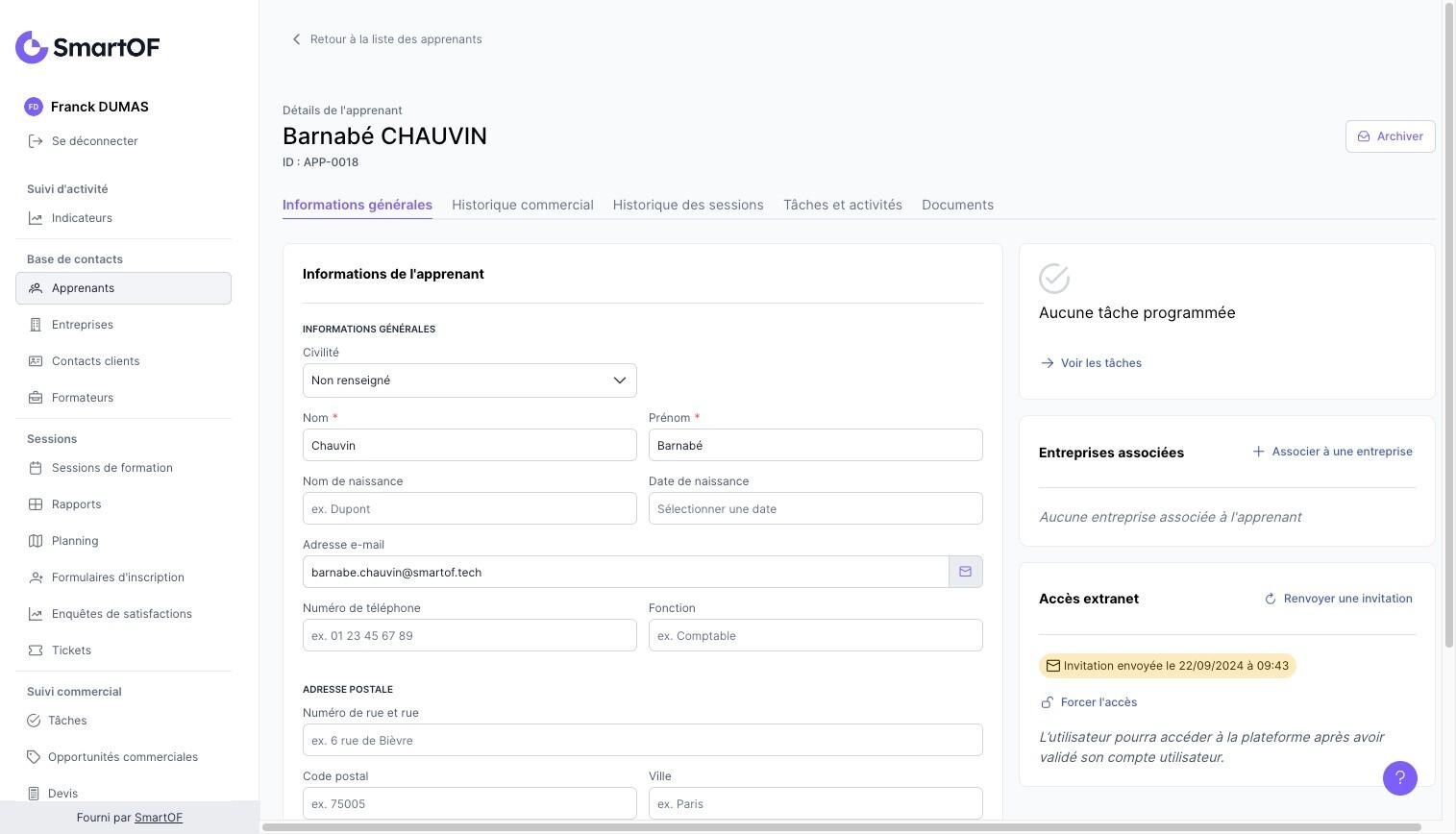This screenshot has height=834, width=1456.
Task: Click the Numéro de téléphone input field
Action: click(469, 635)
